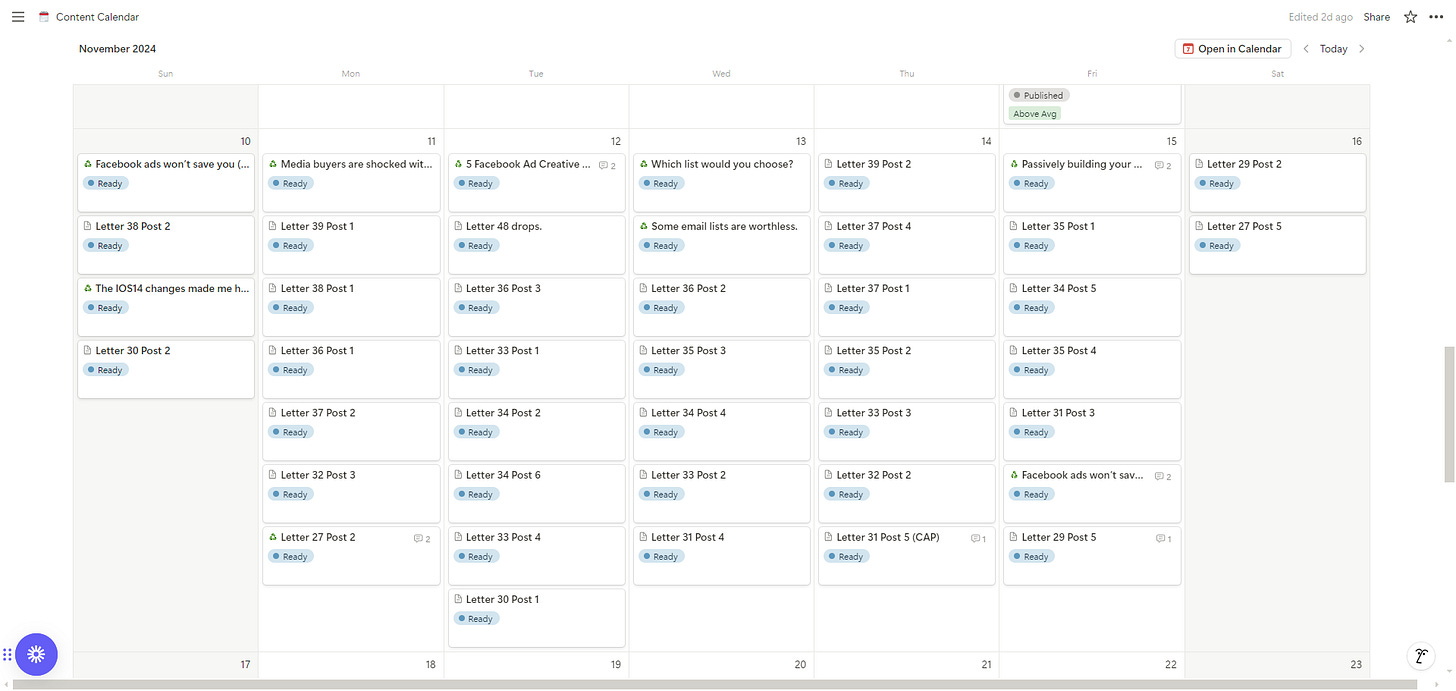Click recycle icon on The IOS14 changes card

[x=88, y=288]
